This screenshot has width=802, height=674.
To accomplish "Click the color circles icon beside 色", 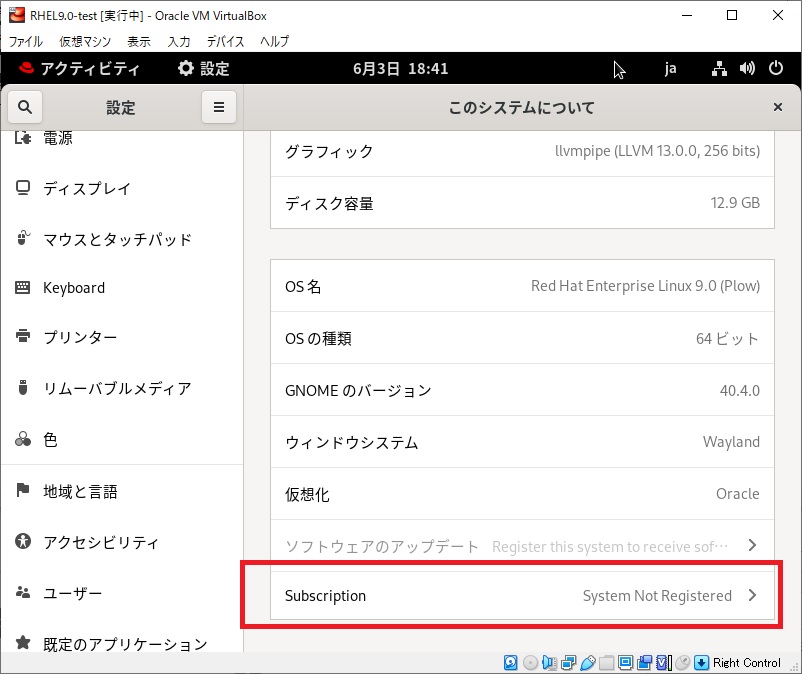I will pyautogui.click(x=23, y=439).
